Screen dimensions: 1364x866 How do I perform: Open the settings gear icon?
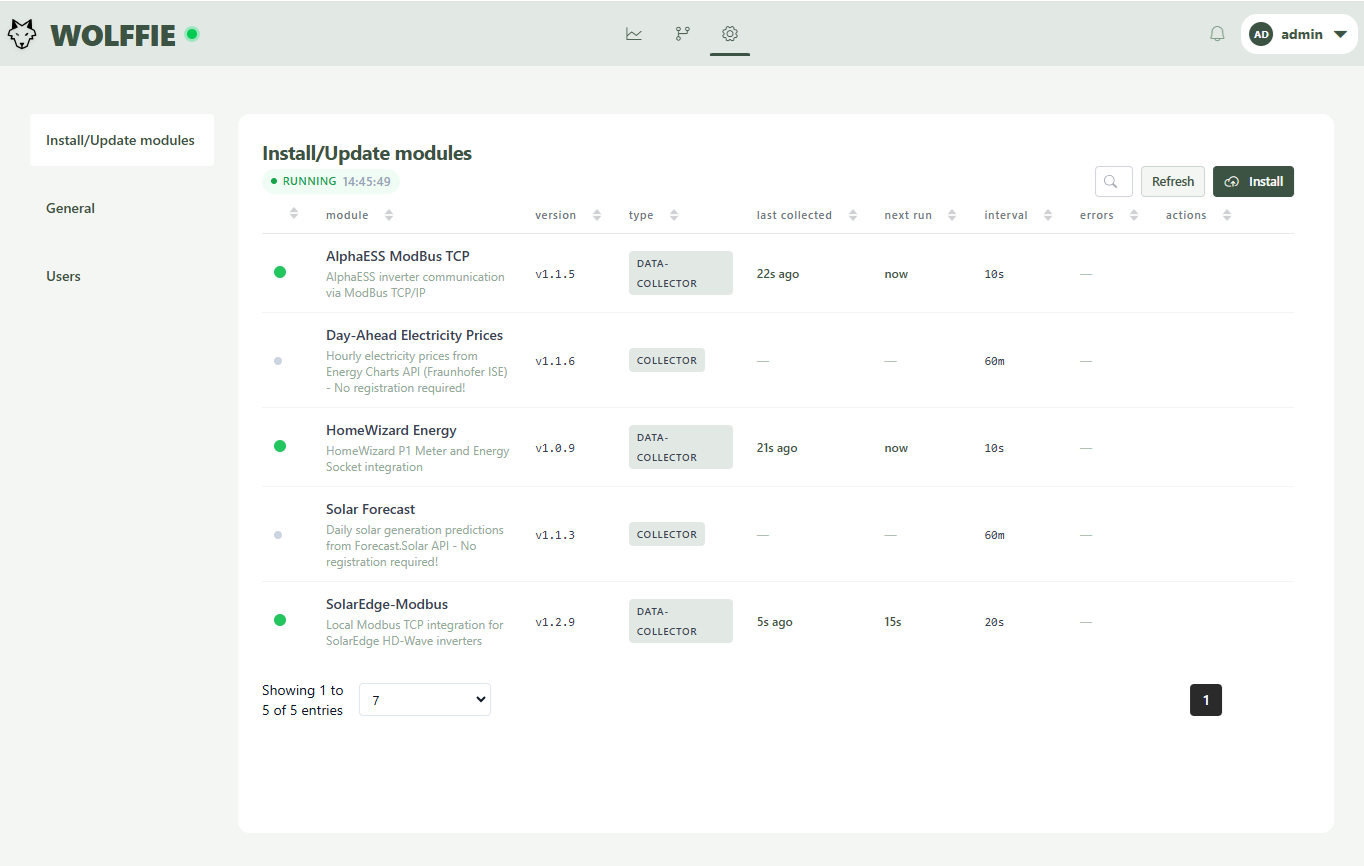[x=730, y=34]
